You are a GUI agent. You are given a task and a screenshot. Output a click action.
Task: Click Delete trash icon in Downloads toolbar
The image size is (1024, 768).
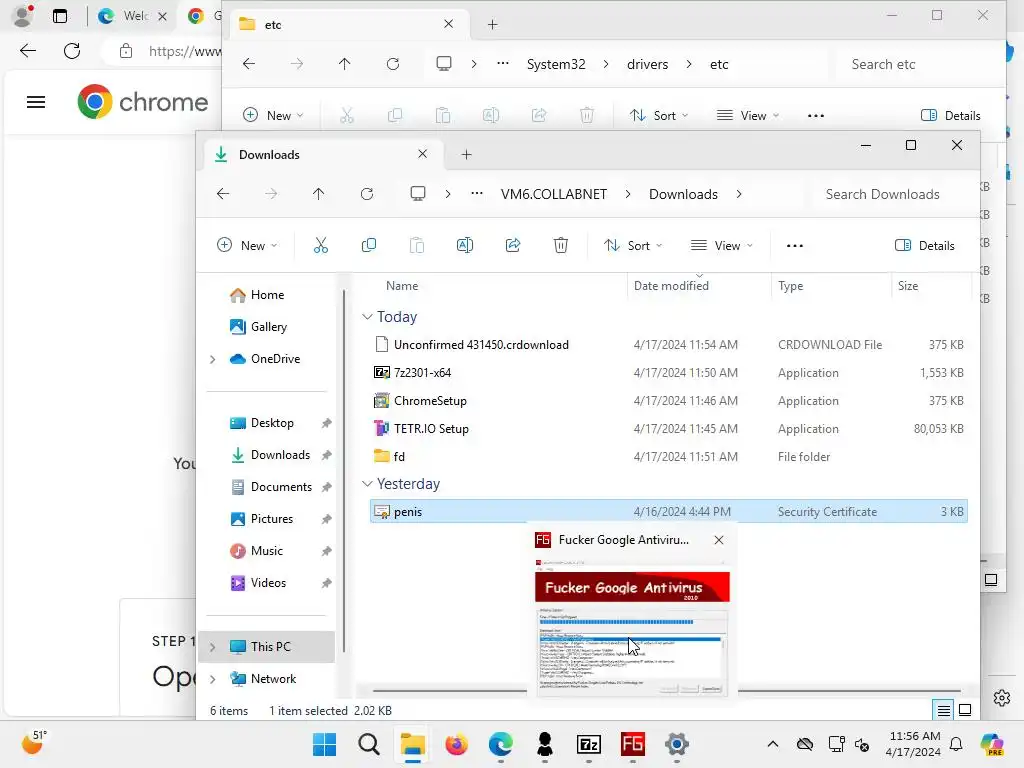pos(560,246)
